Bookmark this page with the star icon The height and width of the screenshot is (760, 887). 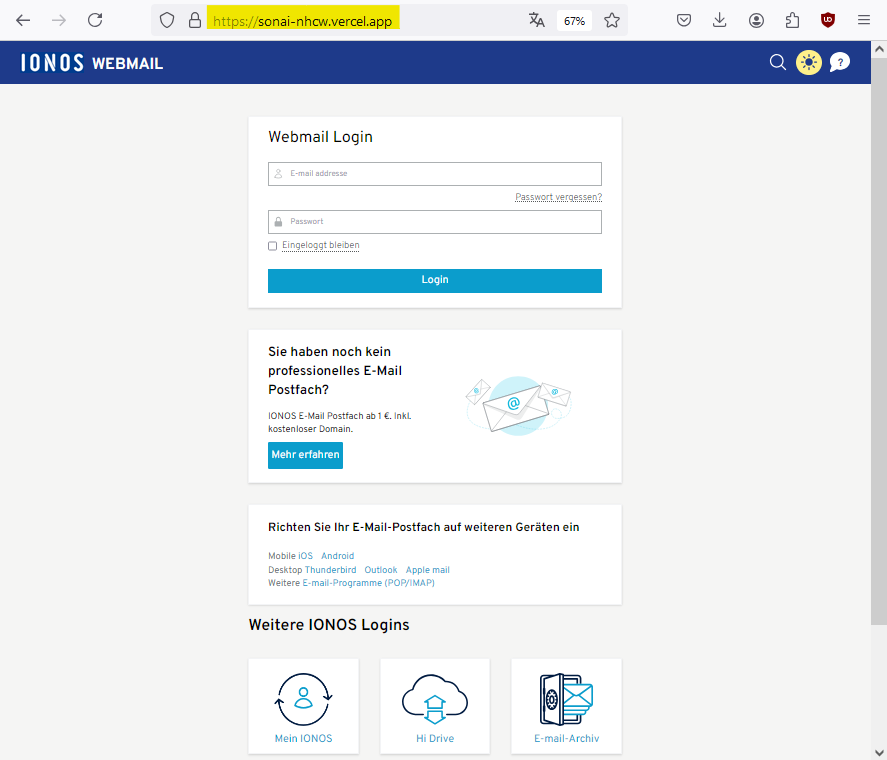pos(612,20)
